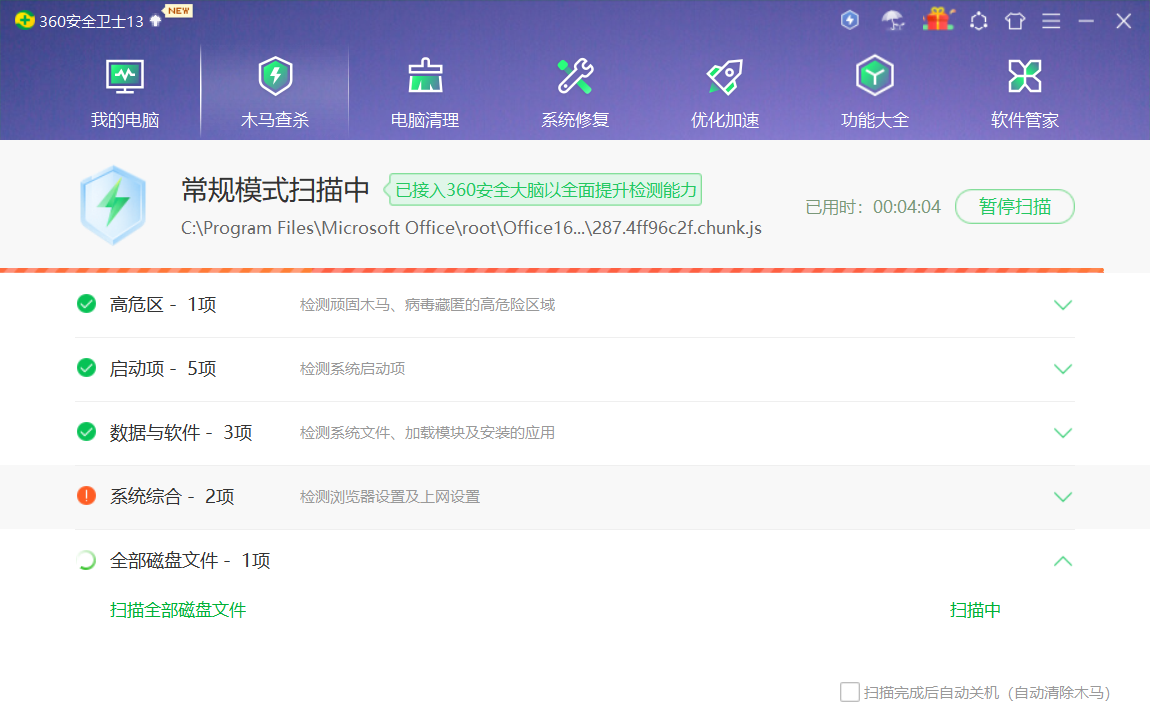Enable 扫描完成后自动关机 checkbox
Screen dimensions: 1150x725
point(850,692)
